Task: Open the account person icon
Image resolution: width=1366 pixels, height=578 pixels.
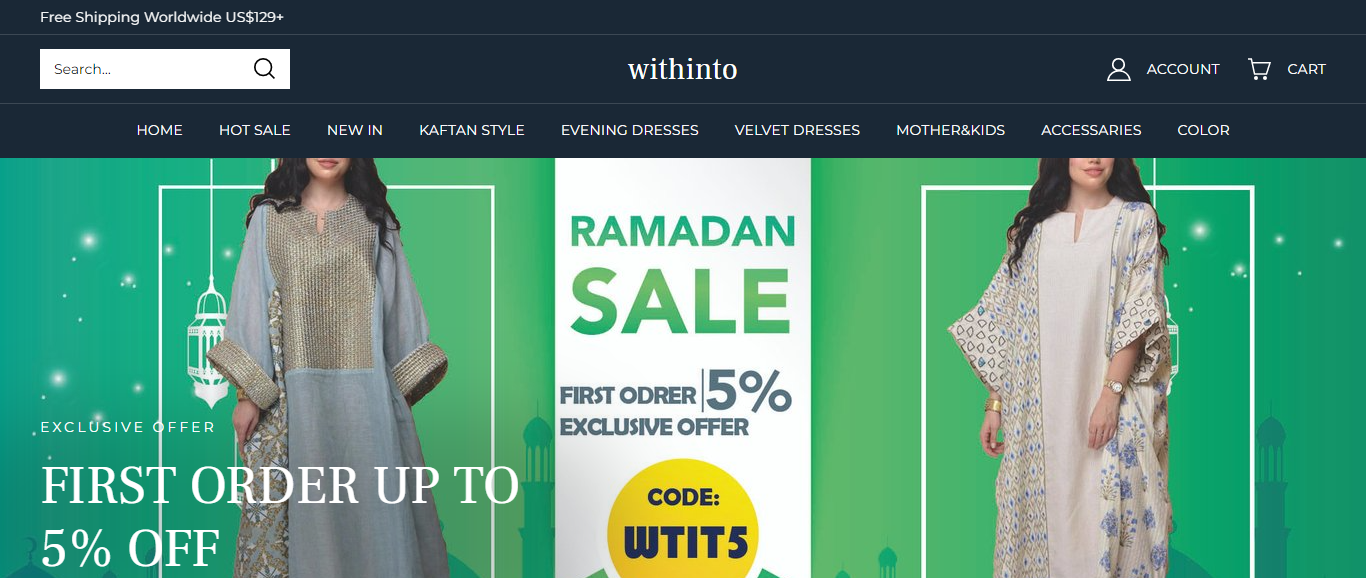Action: 1119,69
